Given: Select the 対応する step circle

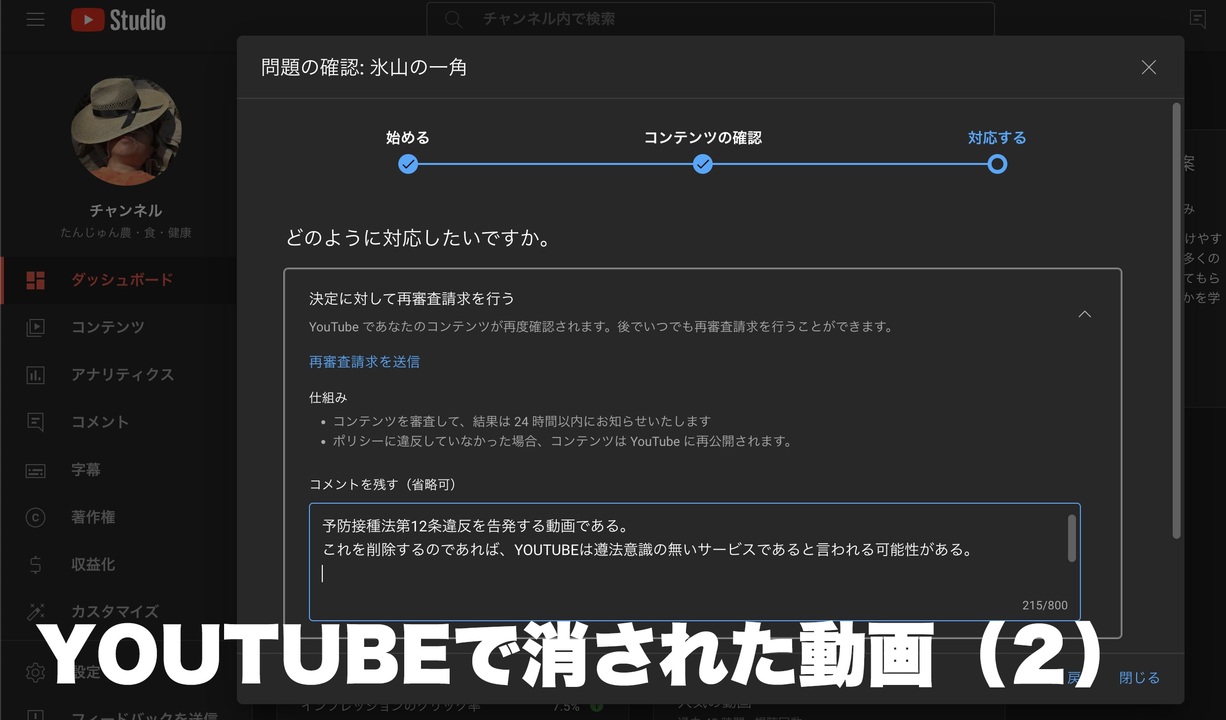Looking at the screenshot, I should coord(997,164).
